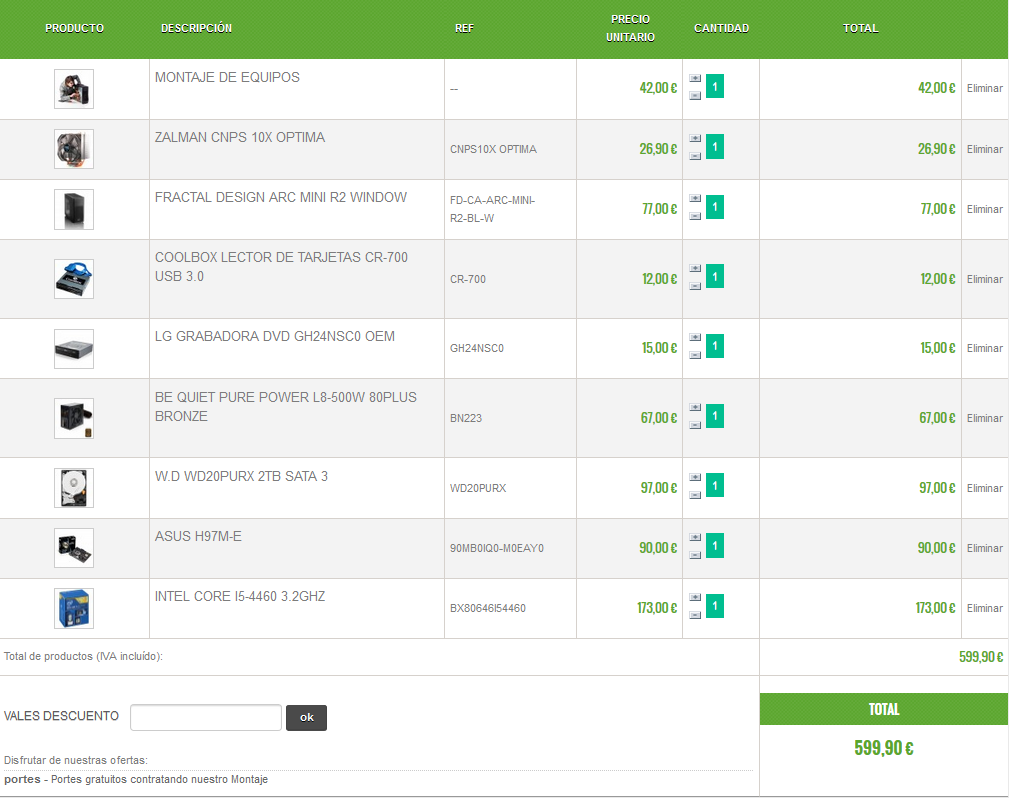1009x798 pixels.
Task: Click reference text CNPS10X OPTIMA
Action: tap(493, 149)
